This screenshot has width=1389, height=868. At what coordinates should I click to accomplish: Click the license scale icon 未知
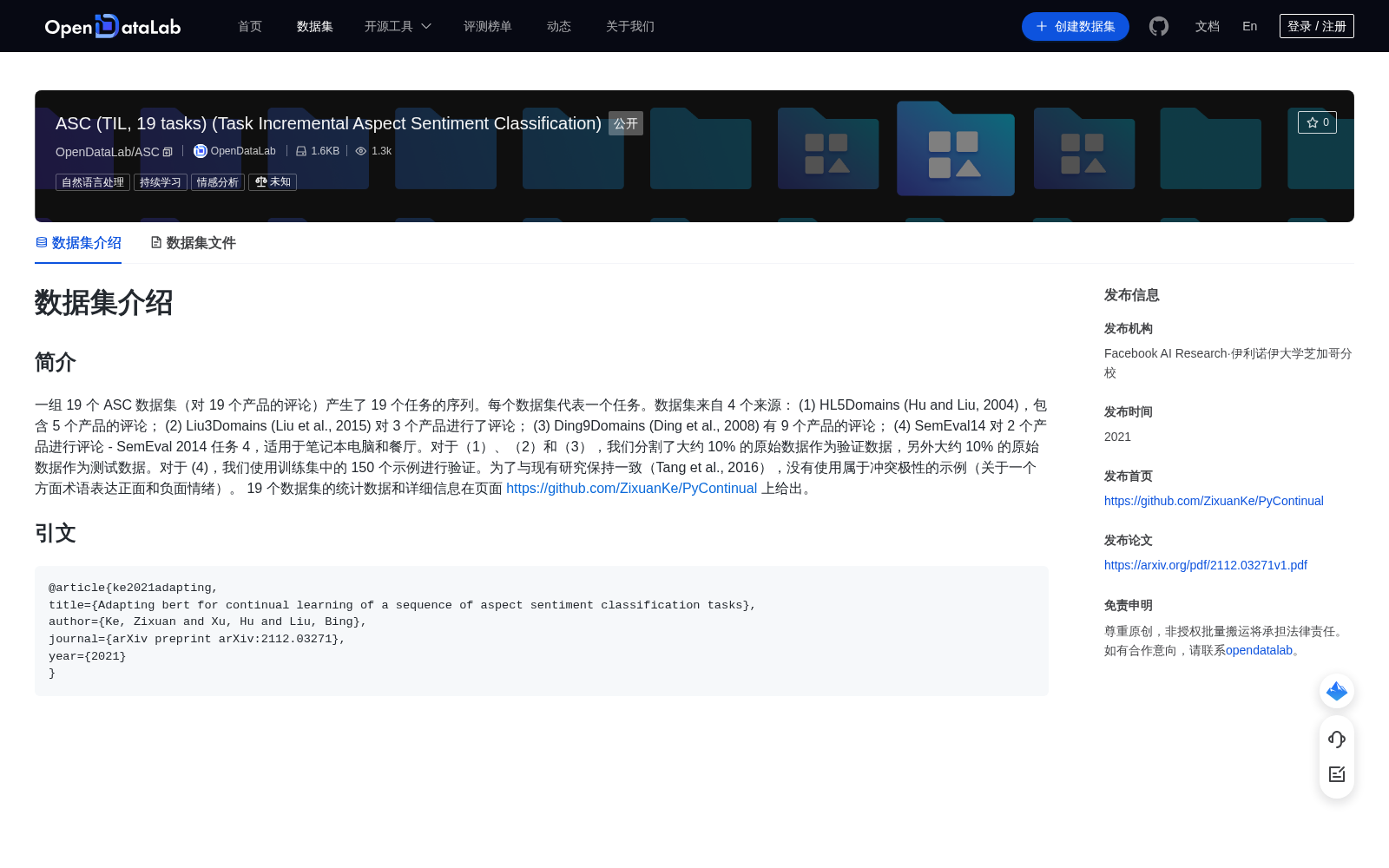[x=260, y=182]
